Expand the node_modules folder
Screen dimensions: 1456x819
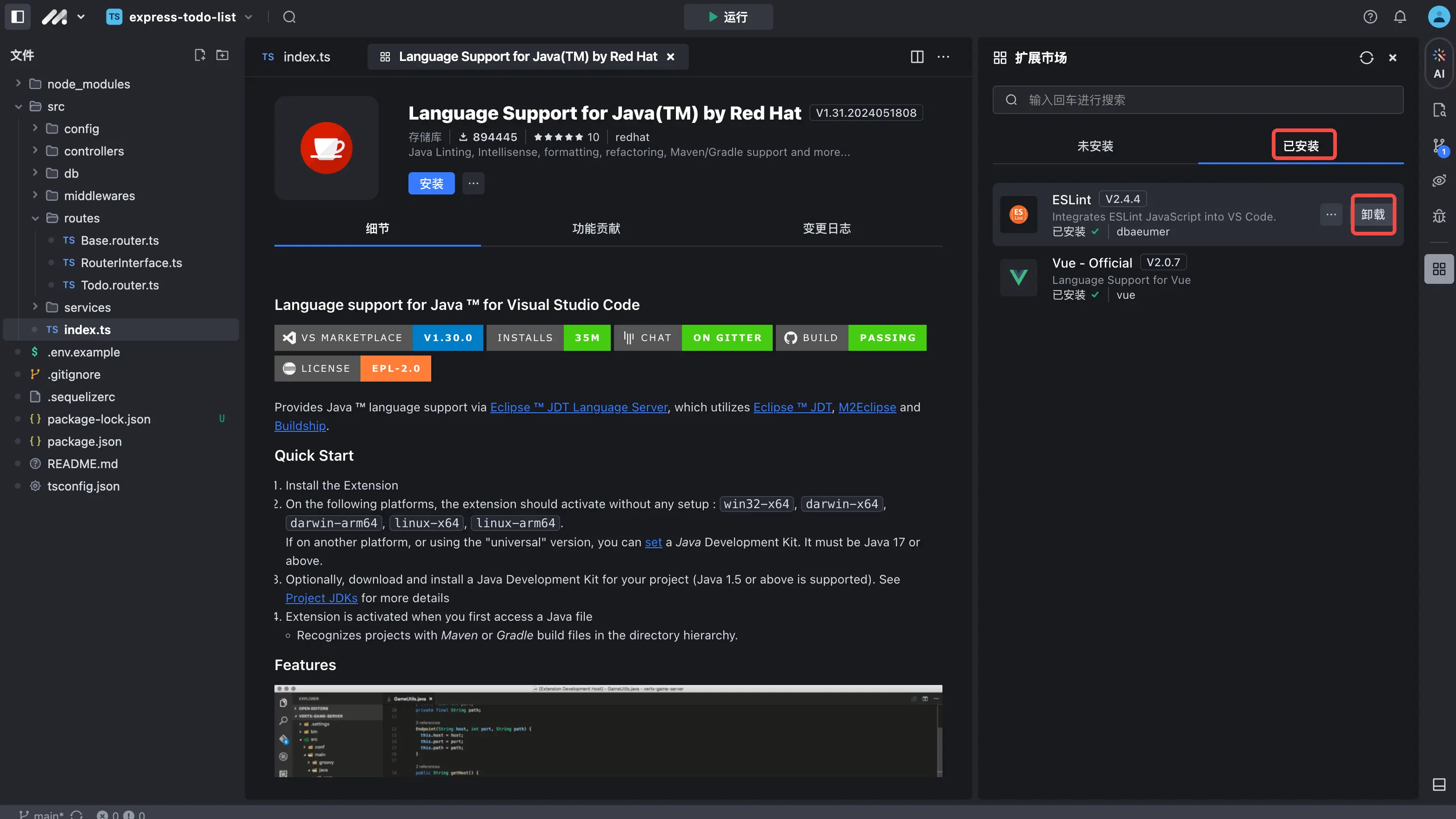click(x=18, y=84)
